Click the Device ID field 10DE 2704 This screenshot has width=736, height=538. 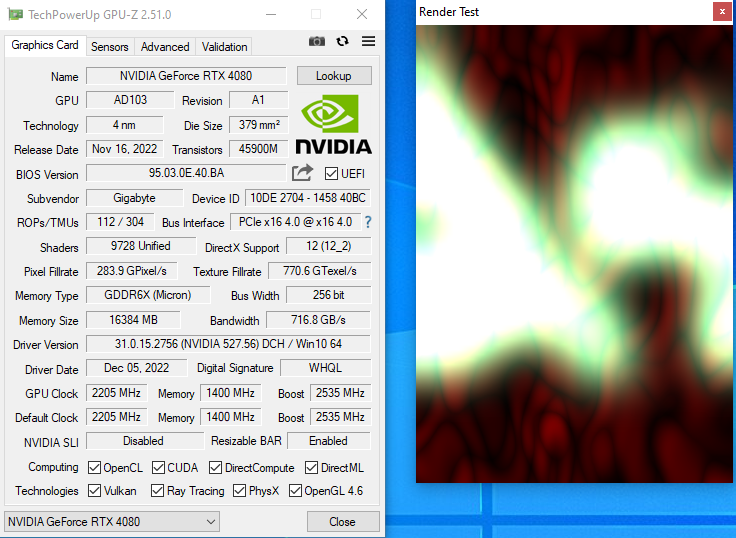click(x=308, y=198)
